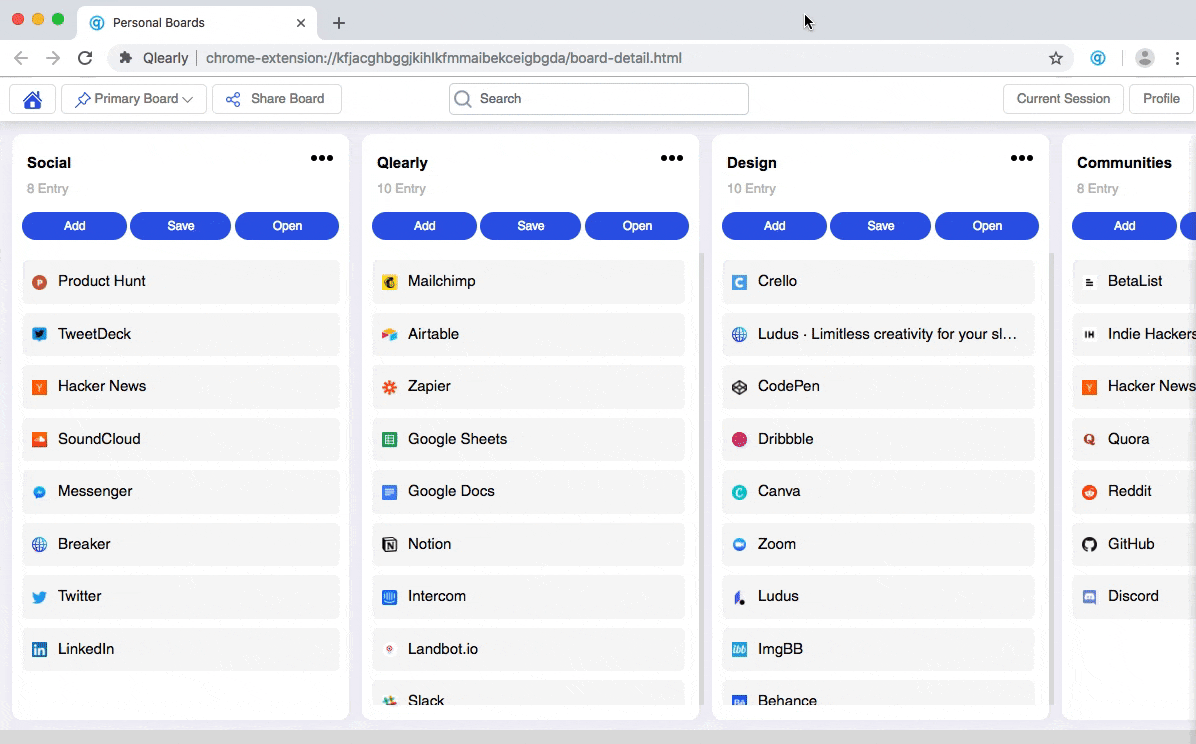
Task: Click the Crello favicon
Action: click(740, 282)
